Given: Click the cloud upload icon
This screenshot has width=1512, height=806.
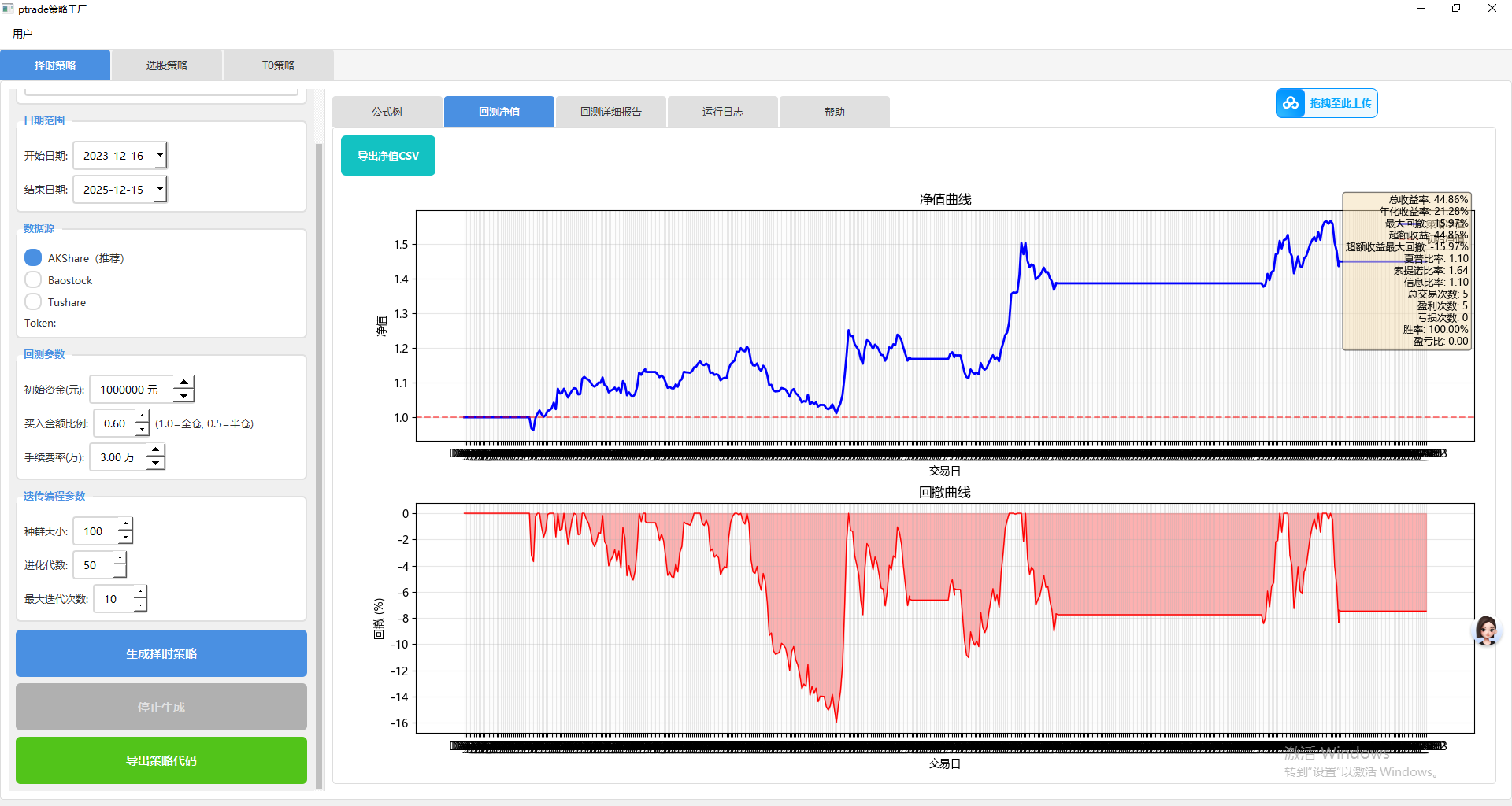Looking at the screenshot, I should tap(1291, 103).
